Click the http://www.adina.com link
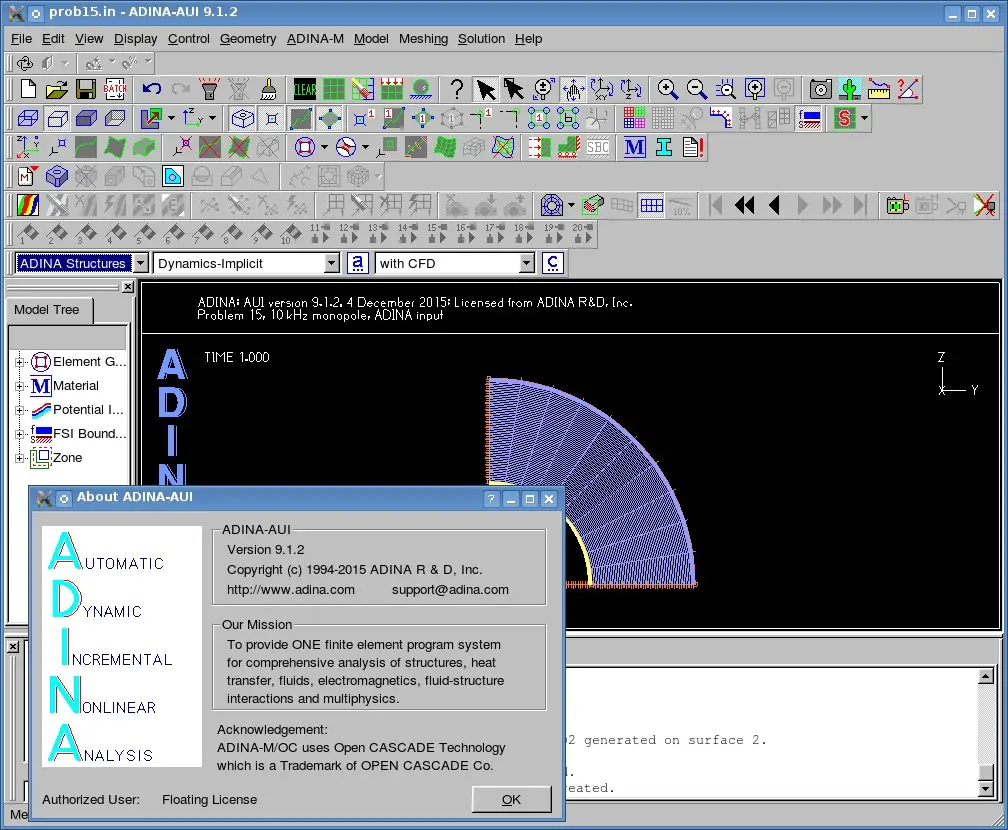1008x830 pixels. click(x=290, y=590)
